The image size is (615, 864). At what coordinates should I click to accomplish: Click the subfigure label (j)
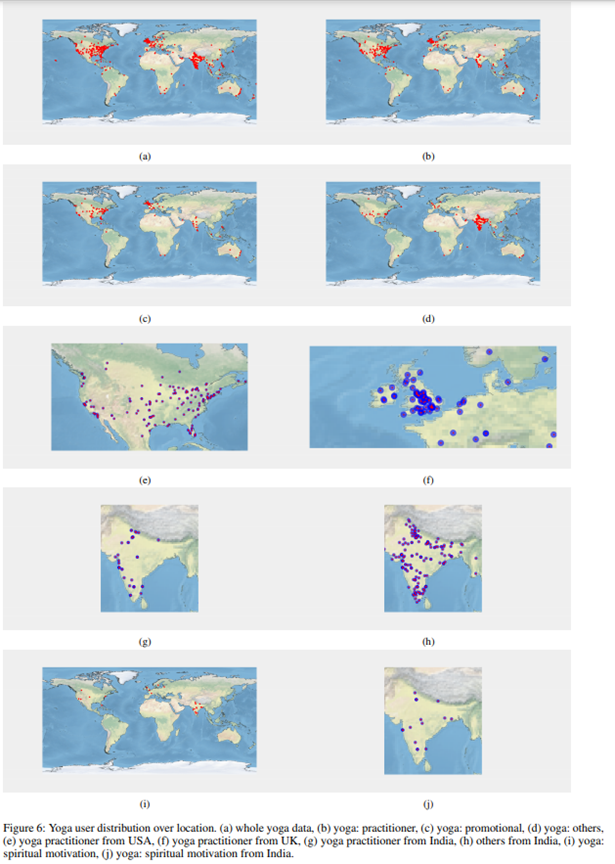tap(428, 804)
